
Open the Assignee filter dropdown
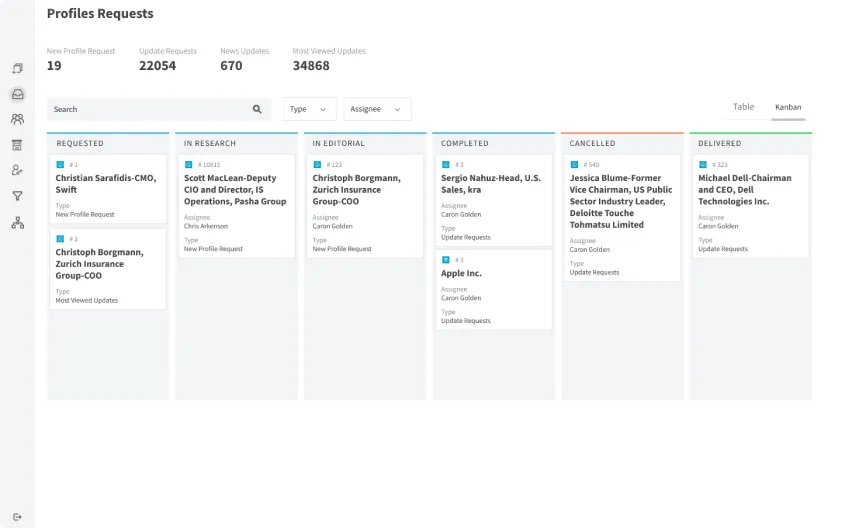377,109
